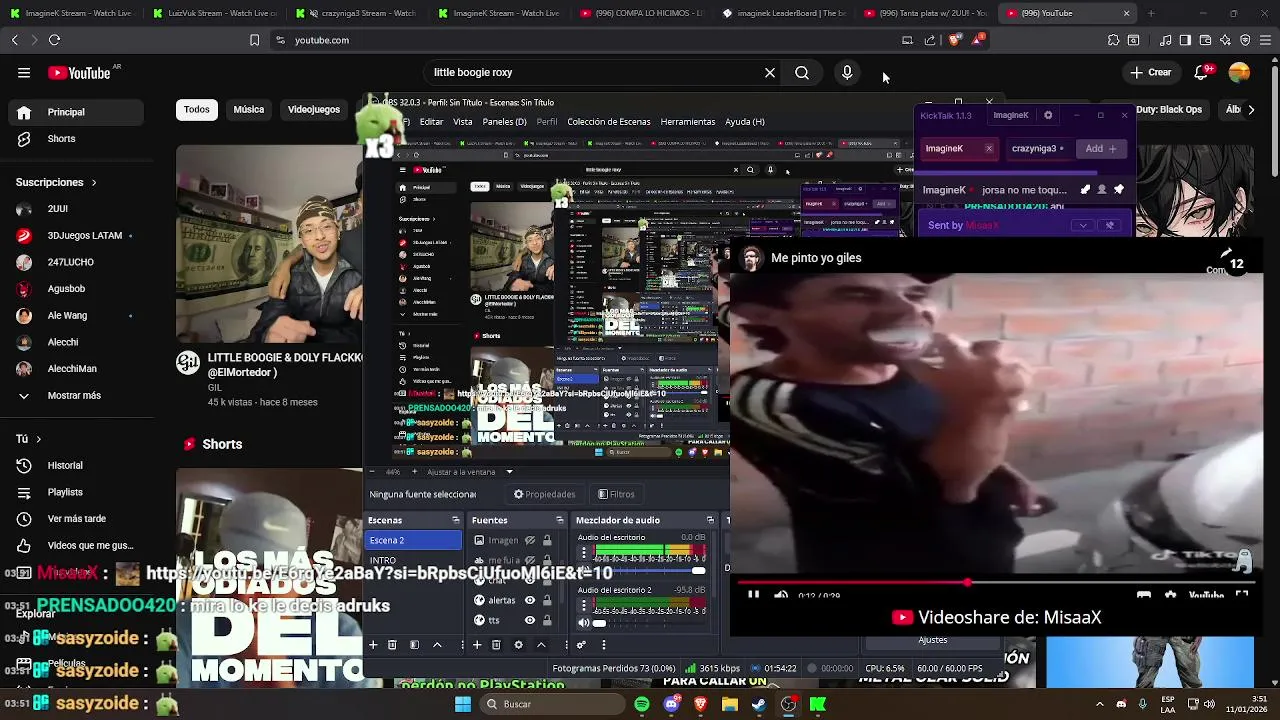Image resolution: width=1280 pixels, height=720 pixels.
Task: Click the Brave shields lion icon
Action: coord(954,40)
